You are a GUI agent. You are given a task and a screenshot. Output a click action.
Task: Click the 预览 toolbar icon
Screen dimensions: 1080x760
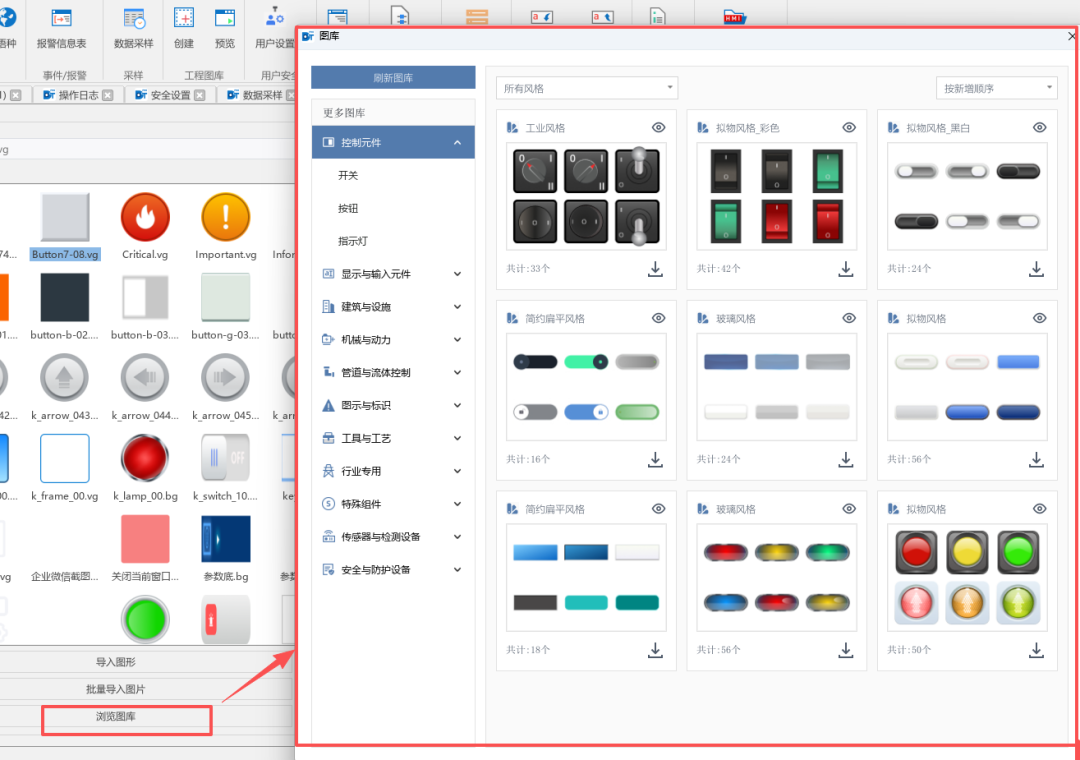point(225,20)
